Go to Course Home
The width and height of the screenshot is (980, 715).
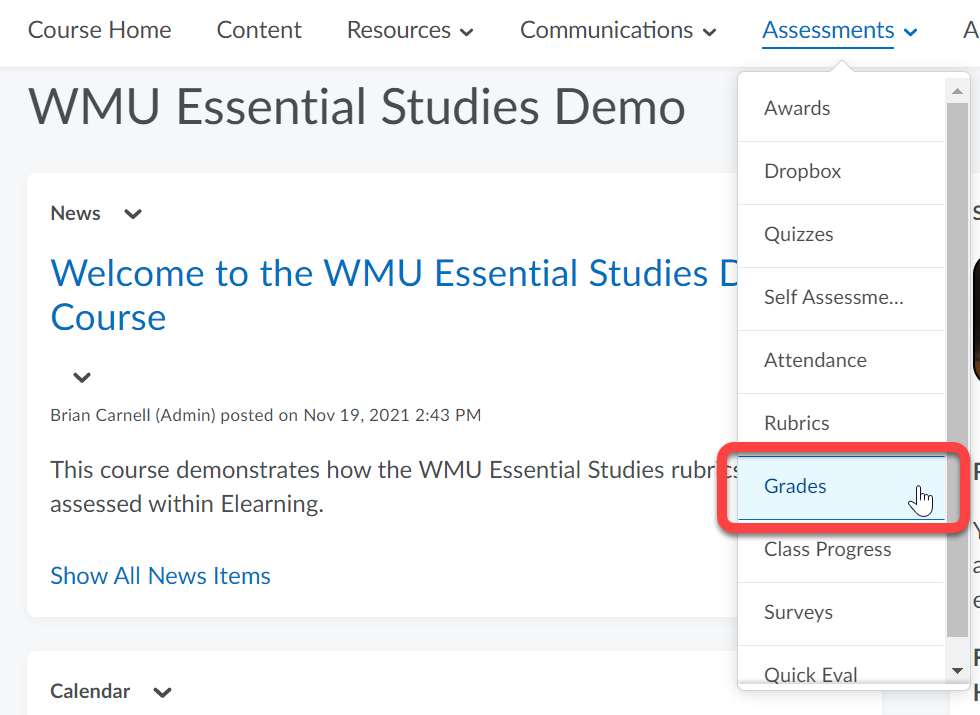[99, 30]
